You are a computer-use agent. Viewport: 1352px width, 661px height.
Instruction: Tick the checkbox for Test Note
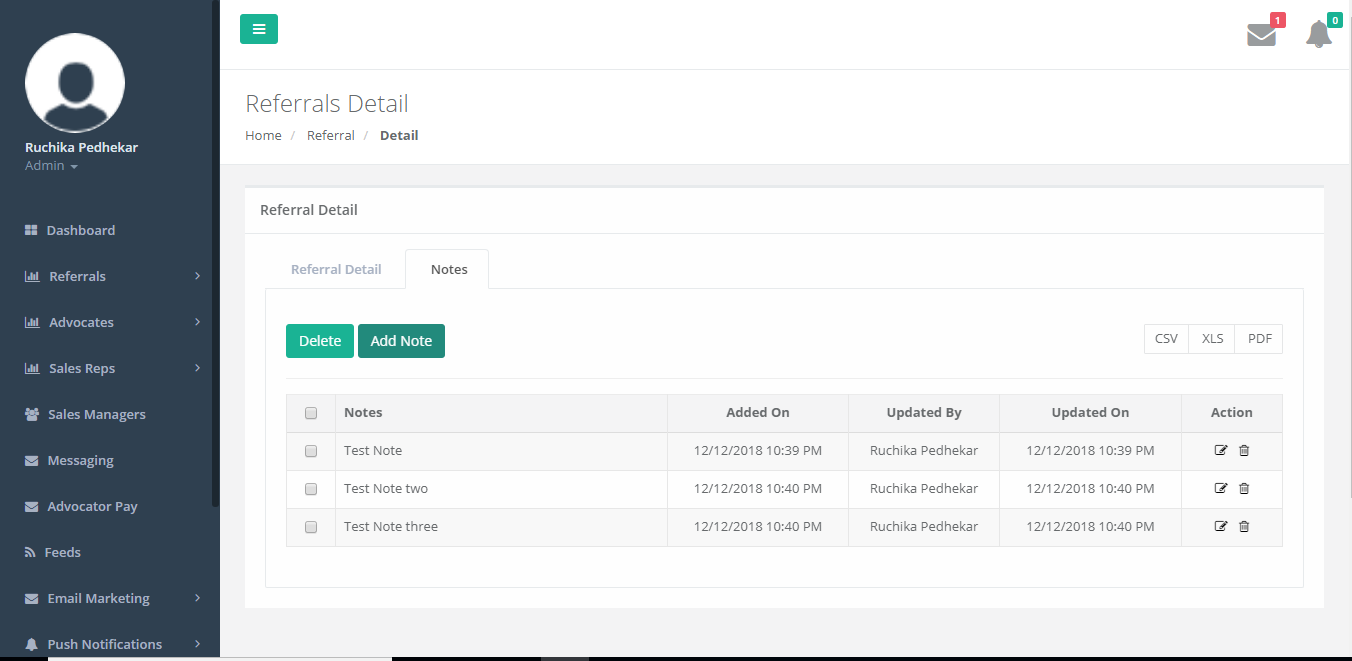[x=311, y=451]
